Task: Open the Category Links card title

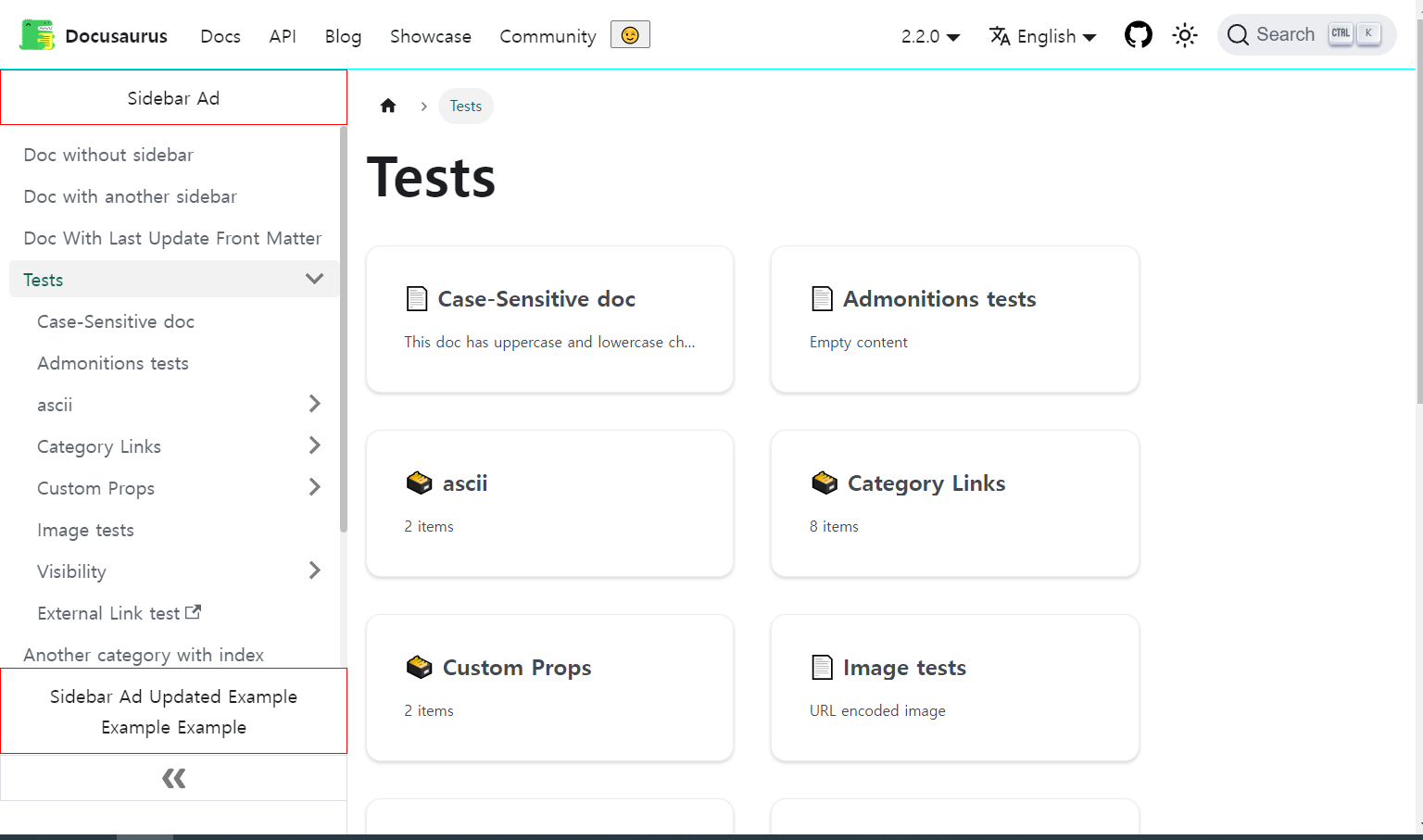Action: (926, 483)
